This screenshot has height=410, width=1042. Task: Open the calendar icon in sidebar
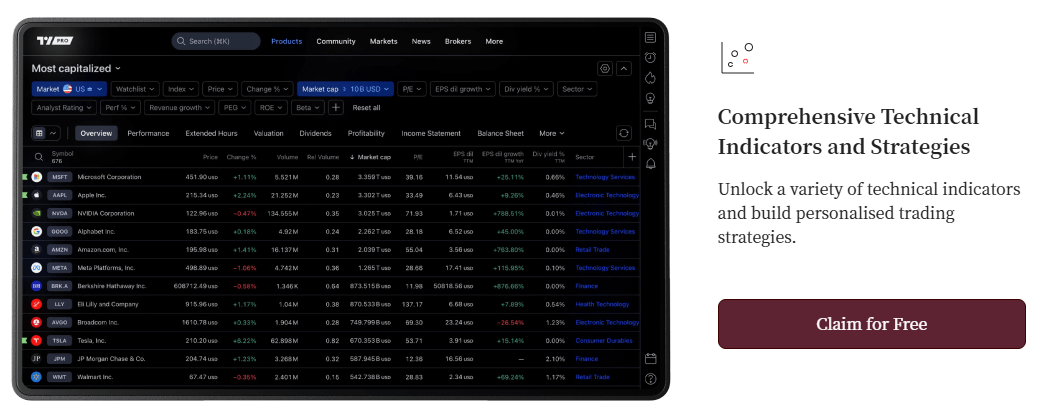[x=651, y=359]
